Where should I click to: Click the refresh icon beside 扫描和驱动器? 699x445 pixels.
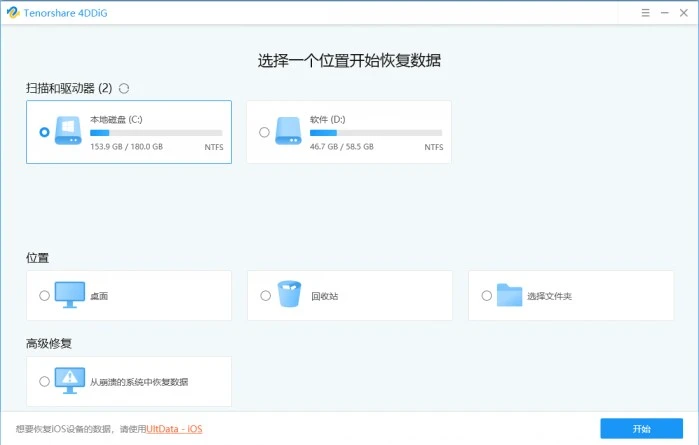124,89
